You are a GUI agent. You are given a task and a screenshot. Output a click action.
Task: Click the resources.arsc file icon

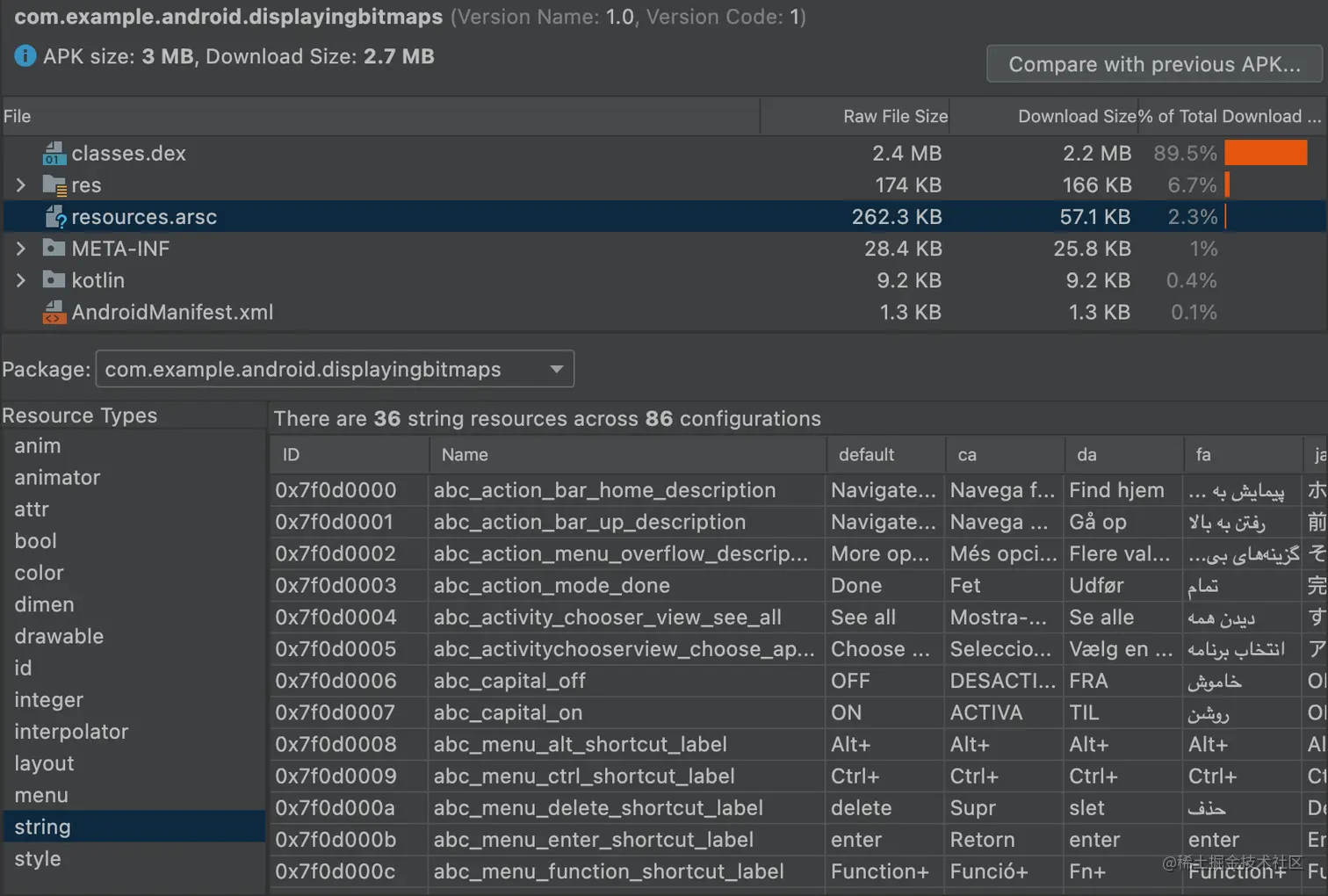pyautogui.click(x=55, y=217)
